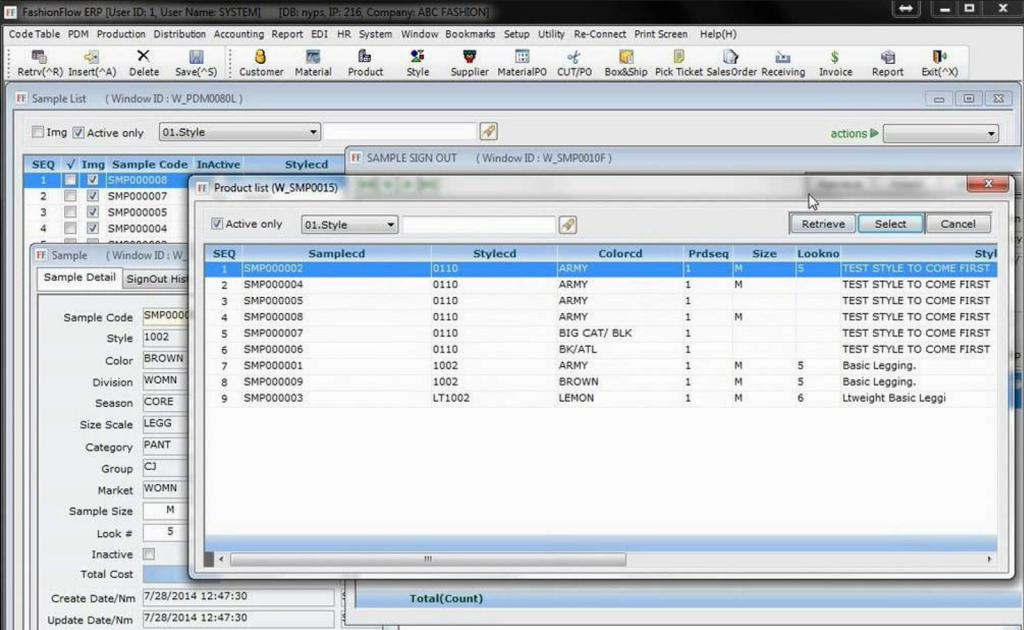Toggle the Img checkbox in Sample List

[x=38, y=132]
